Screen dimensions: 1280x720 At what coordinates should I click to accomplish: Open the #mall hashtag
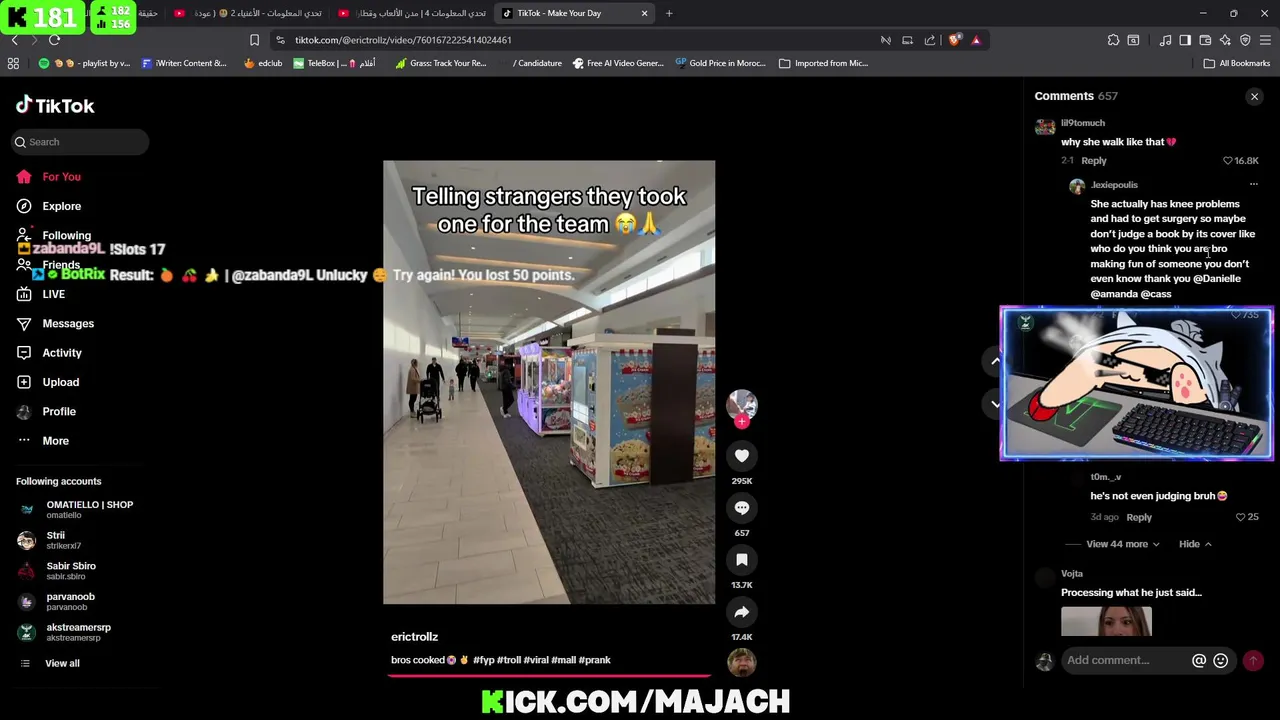[x=563, y=660]
